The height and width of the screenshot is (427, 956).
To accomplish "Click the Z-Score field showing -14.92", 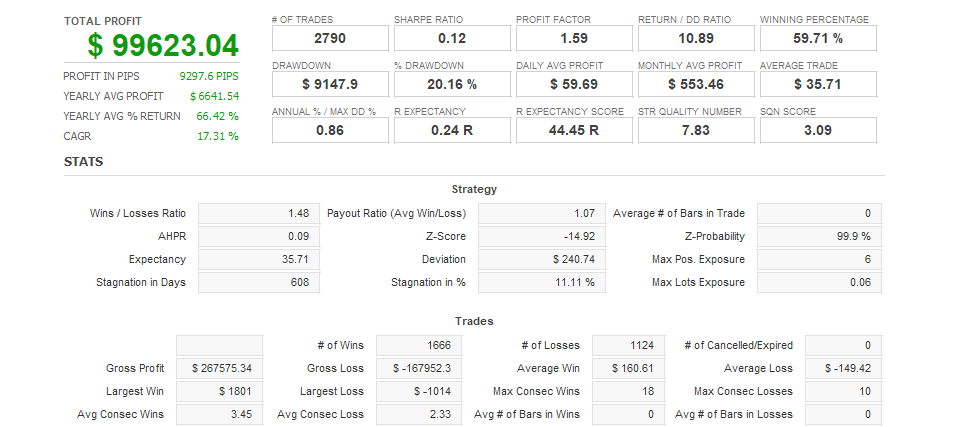I will click(x=540, y=236).
